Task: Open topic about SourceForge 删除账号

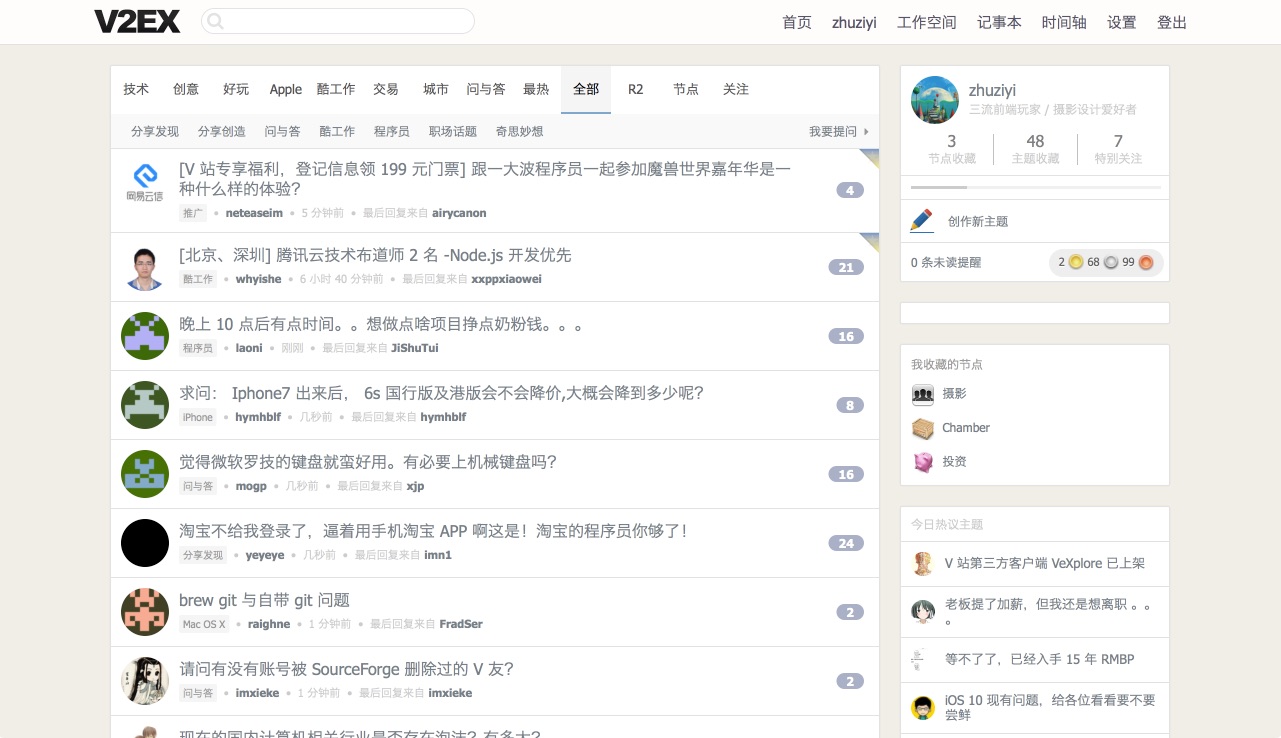Action: coord(346,669)
